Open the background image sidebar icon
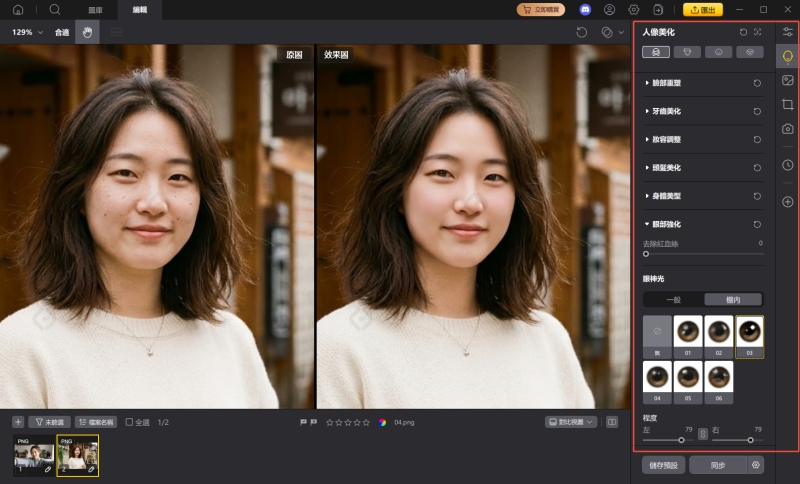 tap(788, 81)
